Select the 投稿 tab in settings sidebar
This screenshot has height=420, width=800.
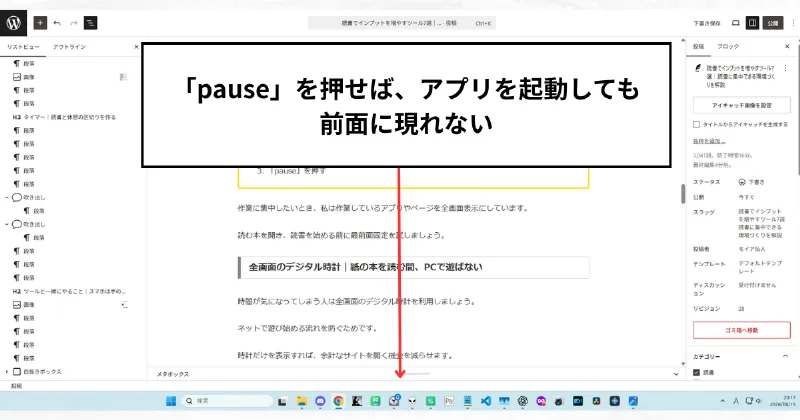click(x=698, y=46)
